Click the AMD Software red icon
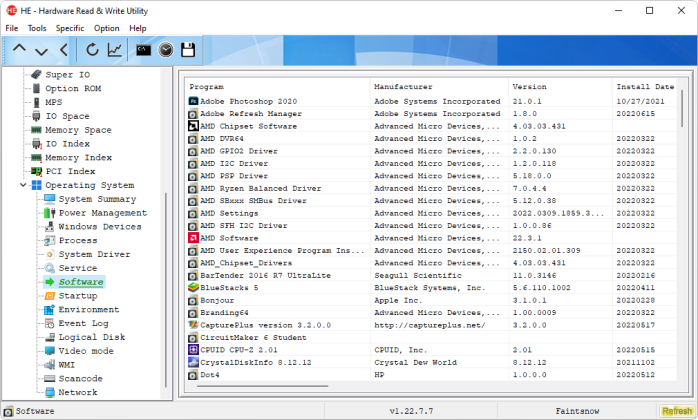Image resolution: width=698 pixels, height=420 pixels. coord(193,238)
